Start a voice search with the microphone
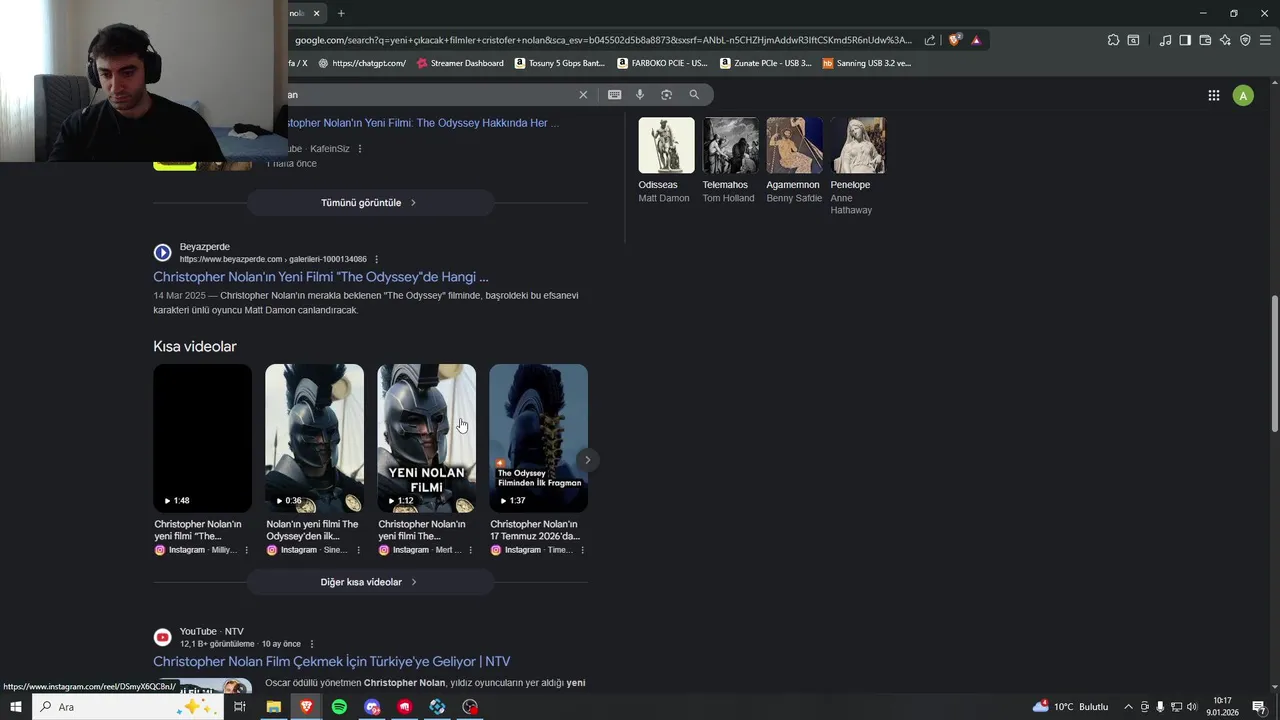The image size is (1280, 720). click(640, 94)
